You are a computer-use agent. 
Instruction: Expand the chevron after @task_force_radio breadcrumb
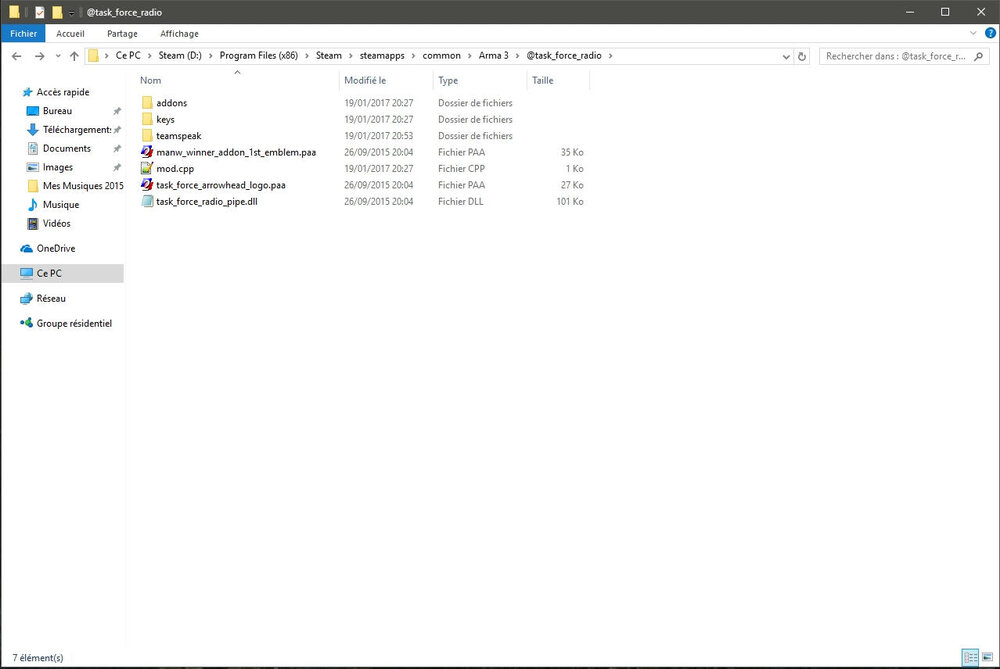(x=610, y=55)
